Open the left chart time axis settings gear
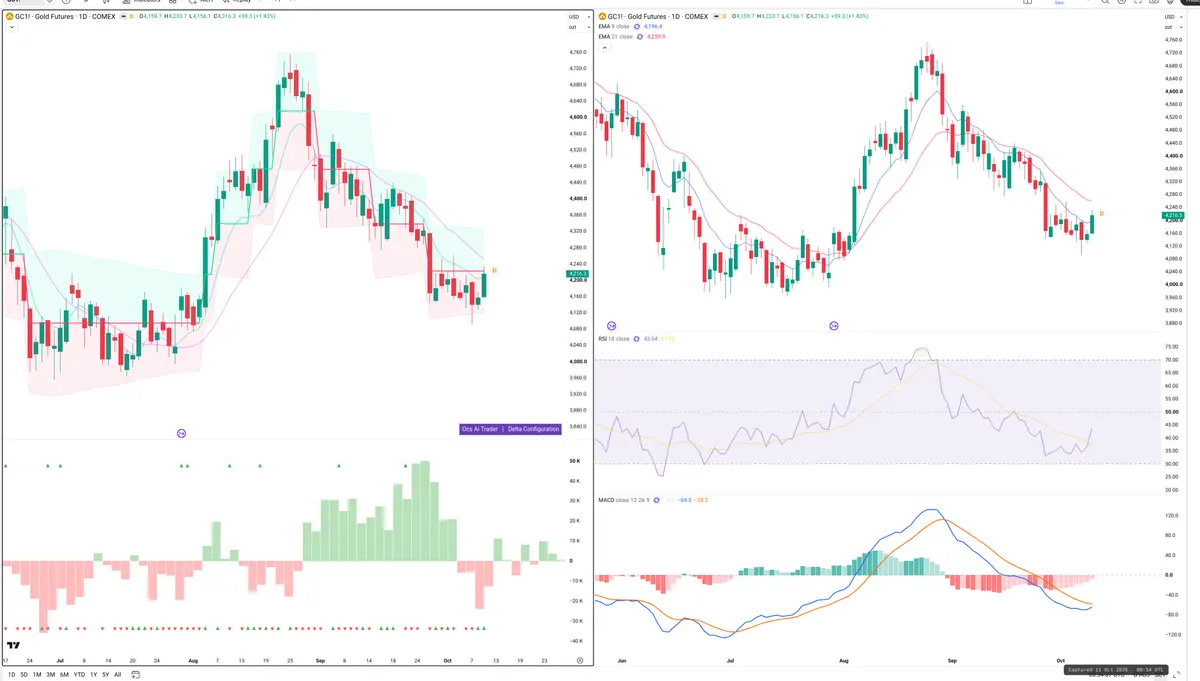Image resolution: width=1200 pixels, height=681 pixels. click(x=580, y=661)
